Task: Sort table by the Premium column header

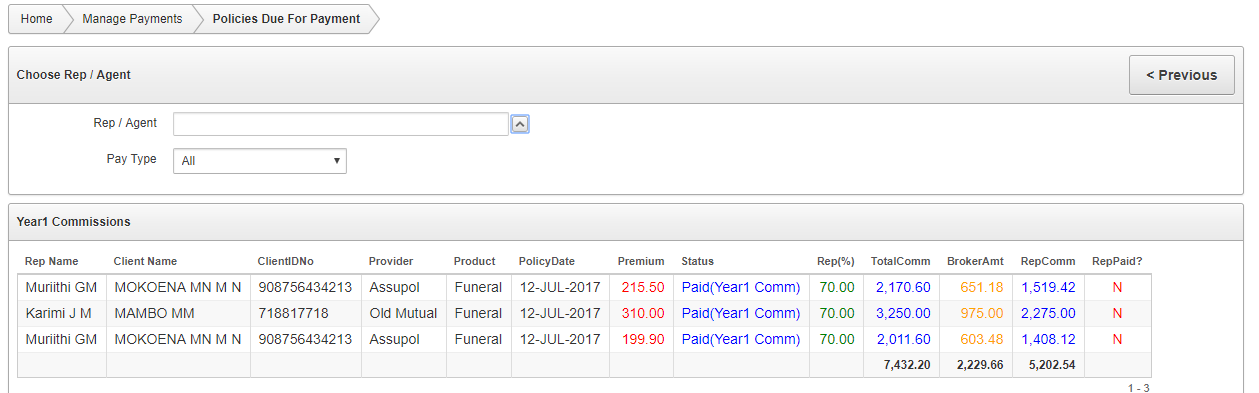Action: click(x=641, y=261)
